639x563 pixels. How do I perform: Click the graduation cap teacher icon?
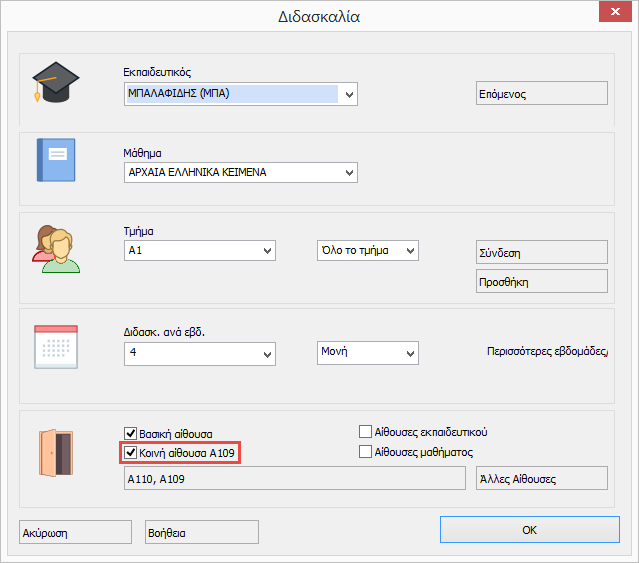(56, 81)
